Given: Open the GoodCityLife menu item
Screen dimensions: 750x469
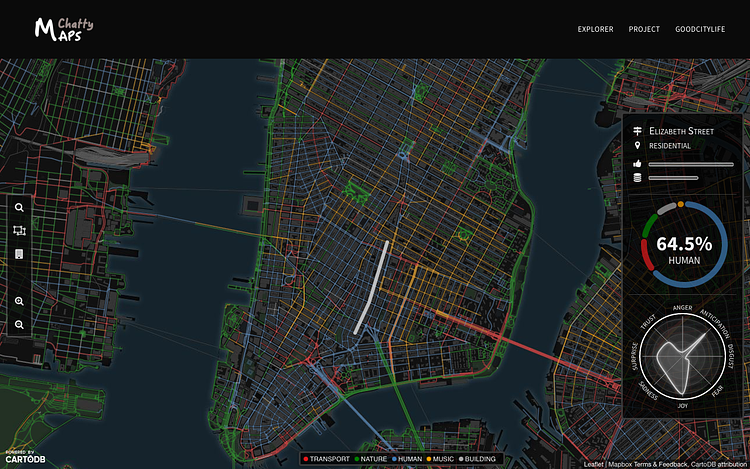Looking at the screenshot, I should 700,29.
